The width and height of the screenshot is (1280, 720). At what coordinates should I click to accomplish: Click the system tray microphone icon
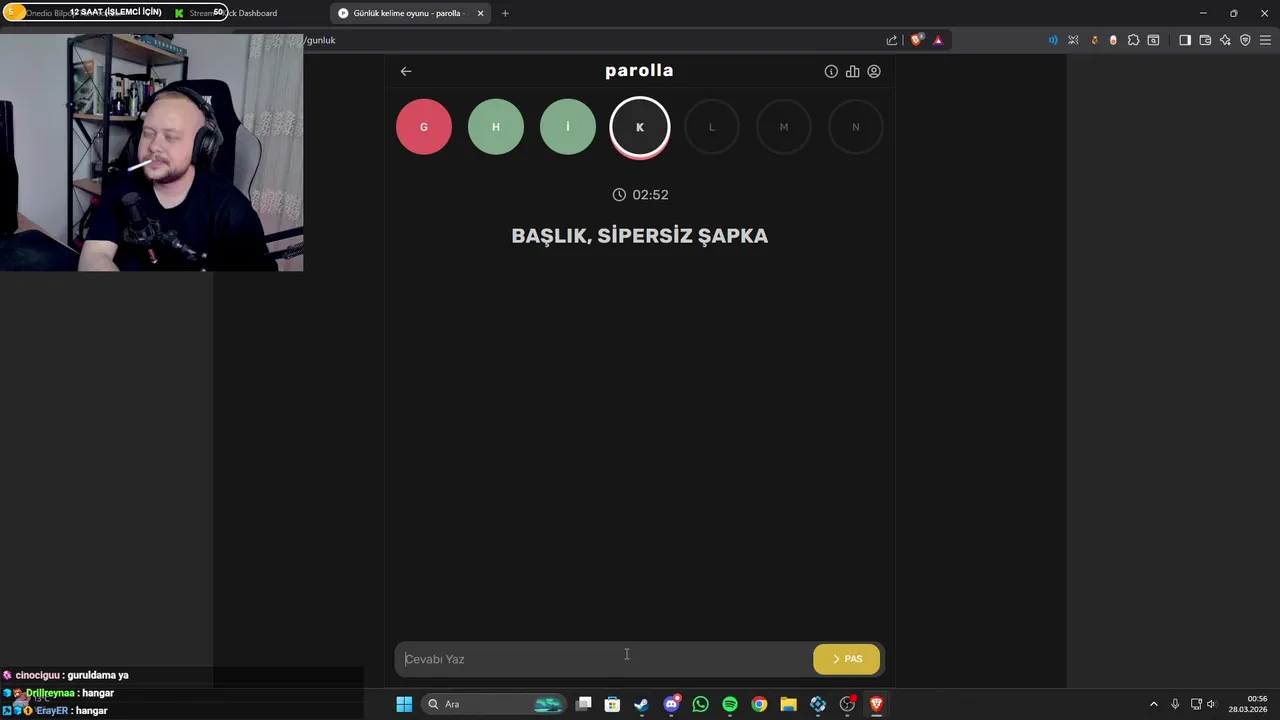1175,704
